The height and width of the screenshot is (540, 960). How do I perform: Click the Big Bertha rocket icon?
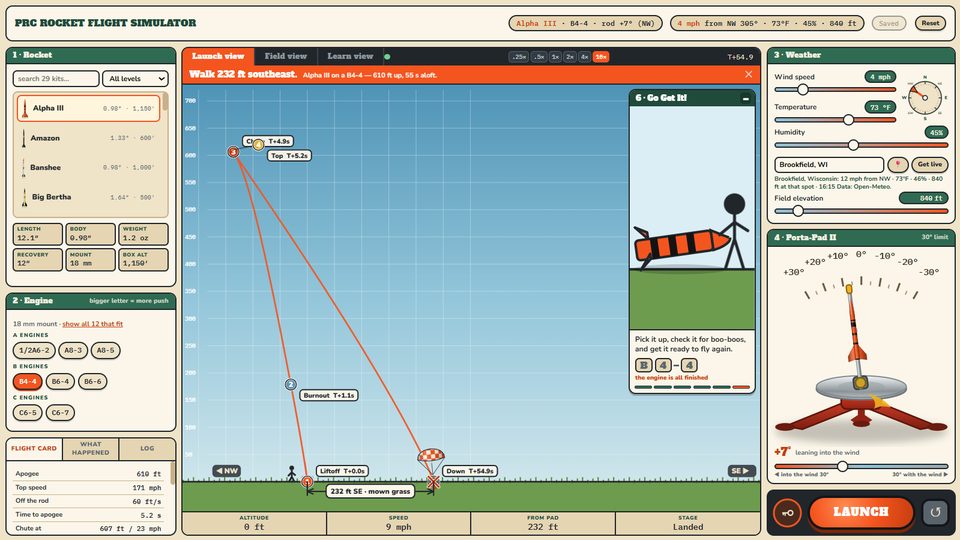24,197
